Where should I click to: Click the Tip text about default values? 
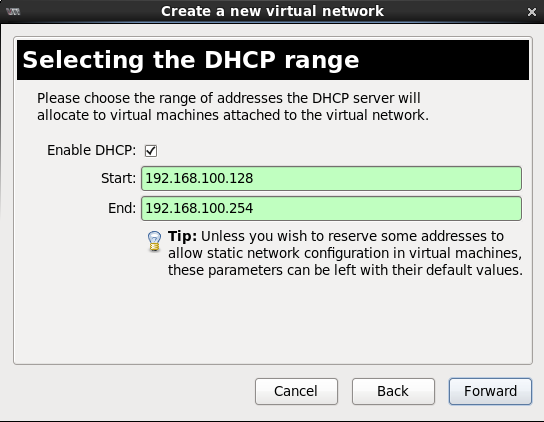pyautogui.click(x=345, y=253)
